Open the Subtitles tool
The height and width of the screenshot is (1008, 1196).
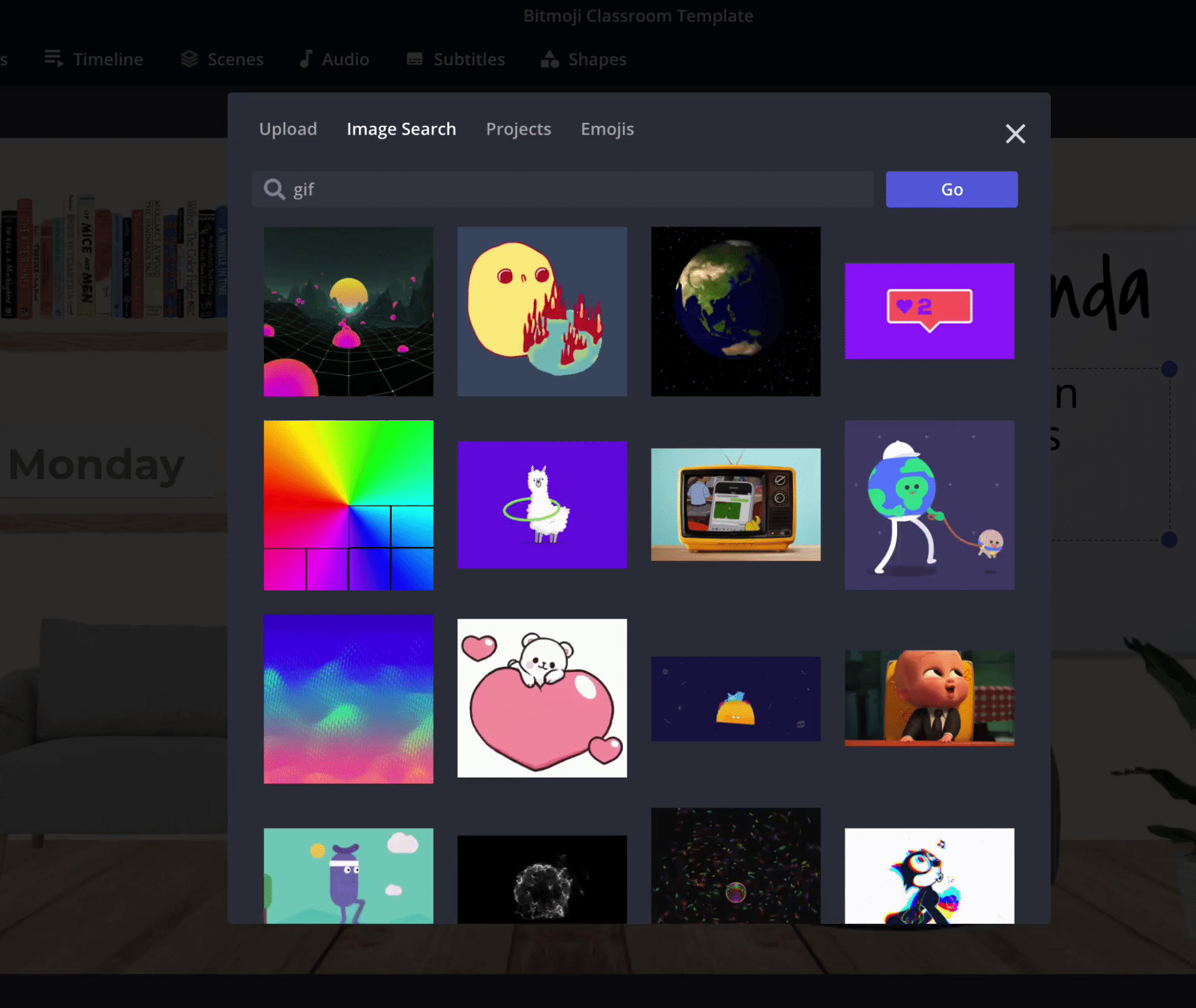(x=455, y=59)
